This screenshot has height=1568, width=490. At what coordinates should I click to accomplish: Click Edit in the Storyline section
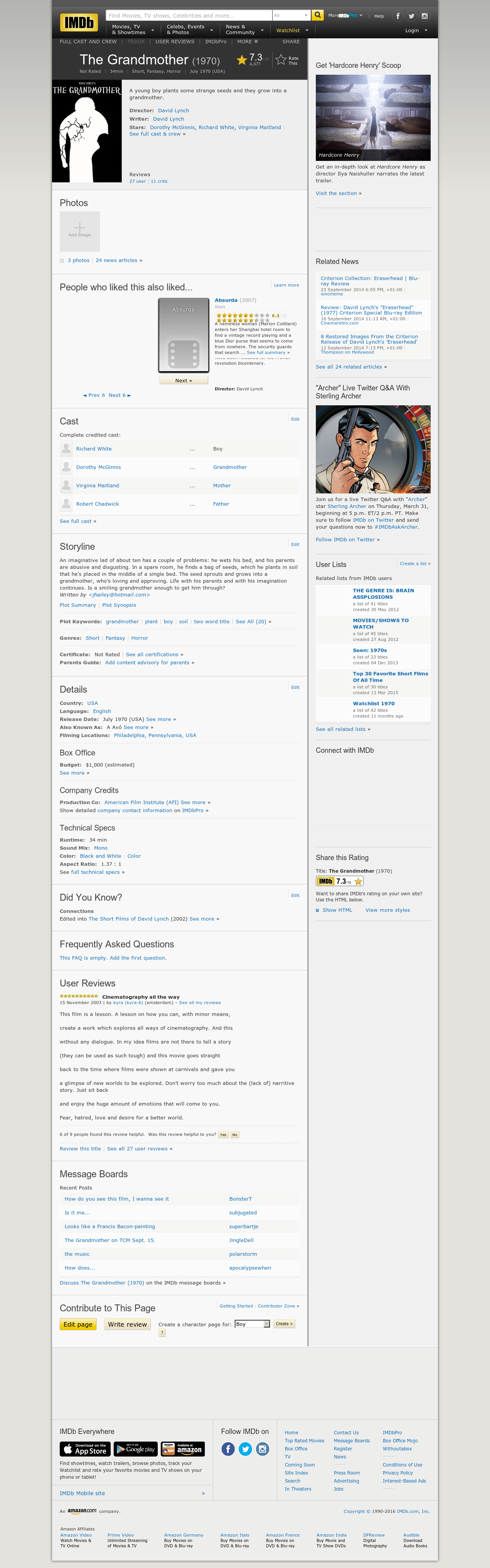pos(295,545)
